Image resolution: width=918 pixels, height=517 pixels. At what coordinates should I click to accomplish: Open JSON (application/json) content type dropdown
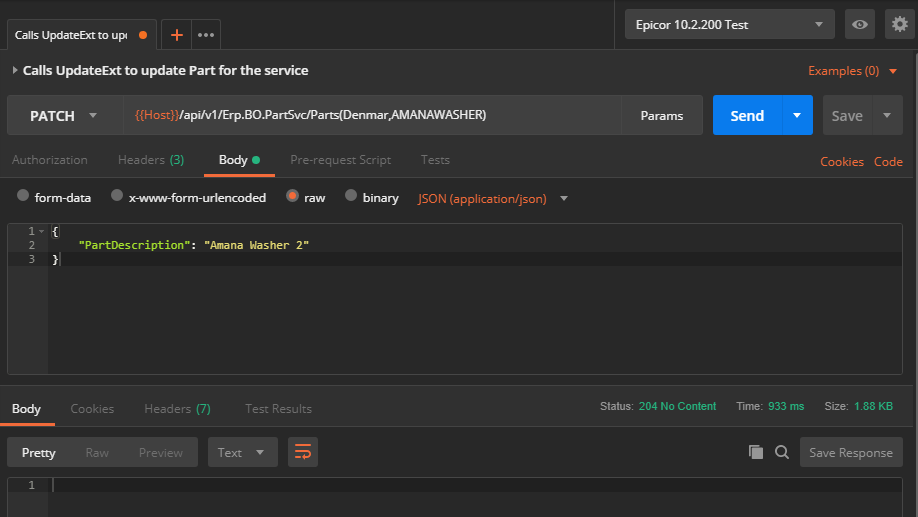pos(493,198)
